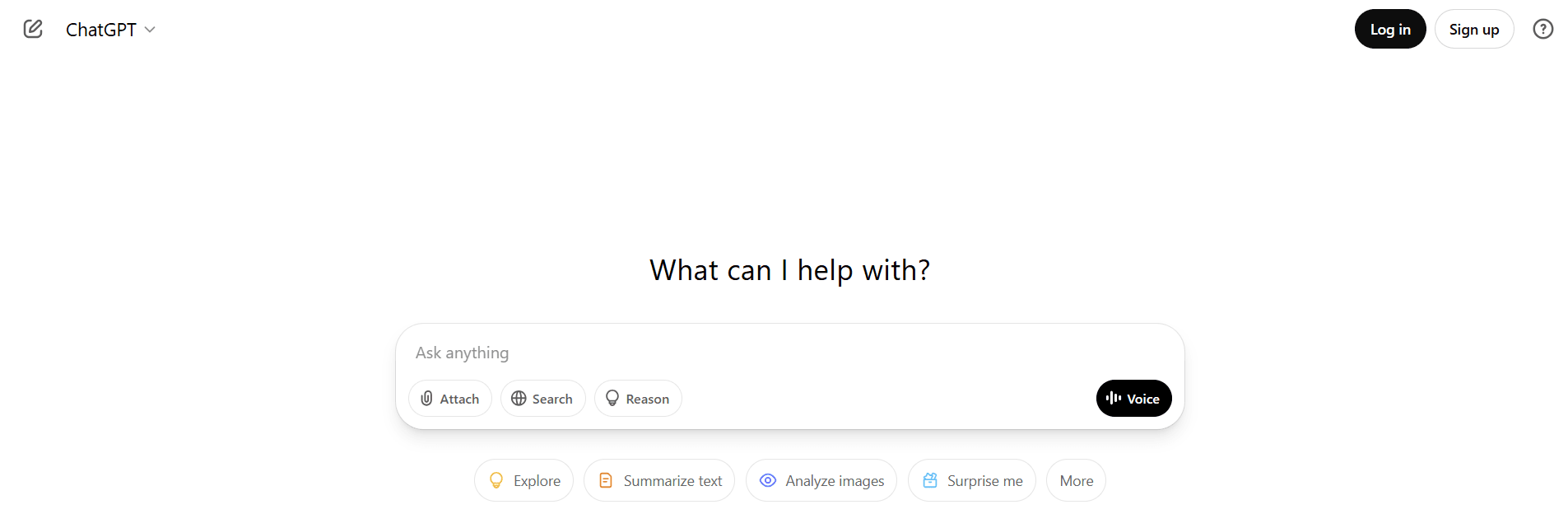The image size is (1568, 528).
Task: Click the Summarize text document icon
Action: click(x=606, y=480)
